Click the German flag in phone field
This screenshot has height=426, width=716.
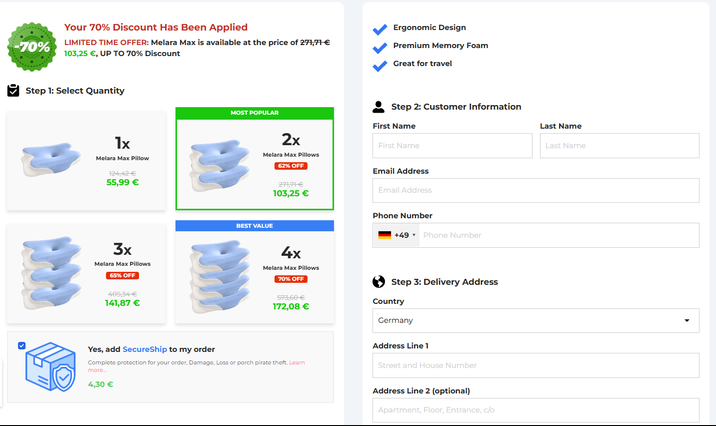(x=384, y=235)
